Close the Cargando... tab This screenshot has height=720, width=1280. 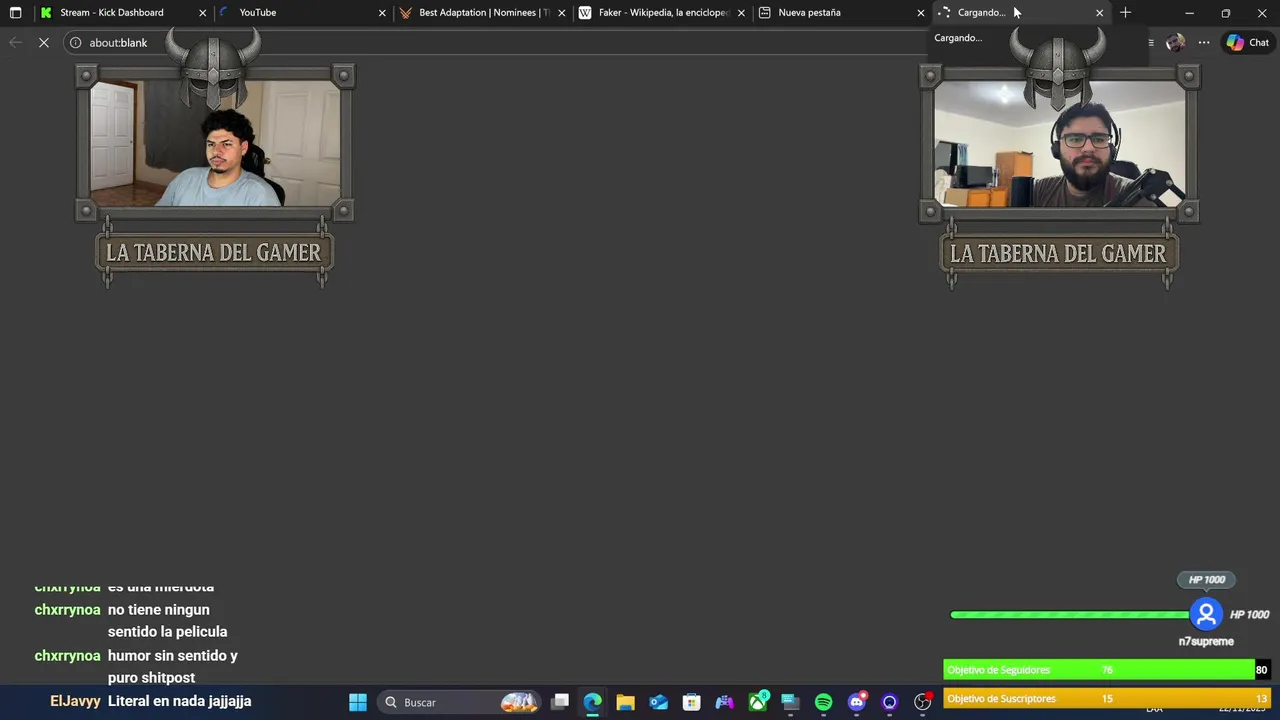pos(1100,13)
